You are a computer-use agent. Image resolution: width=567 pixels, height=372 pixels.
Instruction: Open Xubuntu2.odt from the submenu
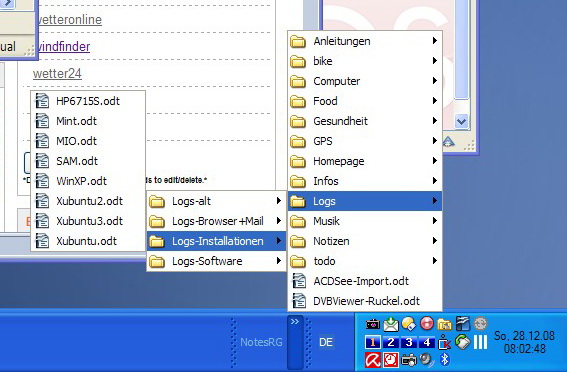88,201
